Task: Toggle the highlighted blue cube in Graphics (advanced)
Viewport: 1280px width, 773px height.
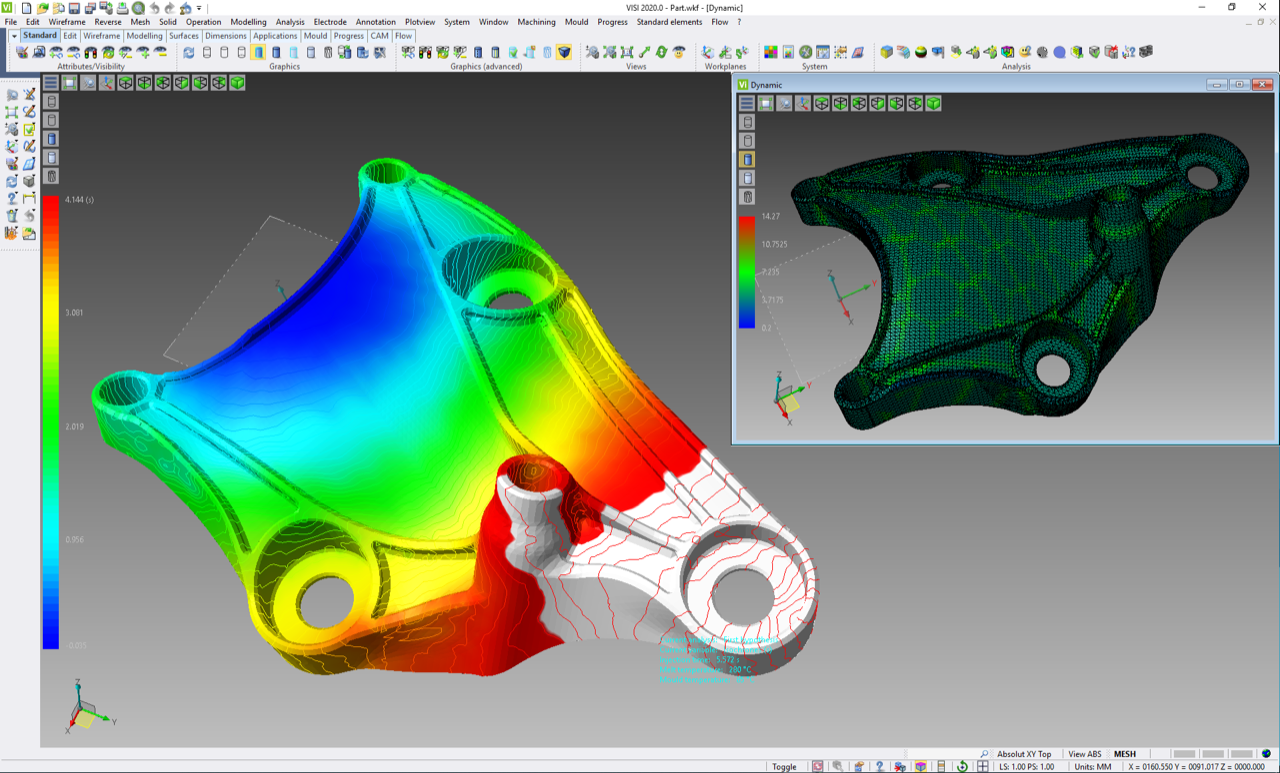Action: pyautogui.click(x=564, y=52)
